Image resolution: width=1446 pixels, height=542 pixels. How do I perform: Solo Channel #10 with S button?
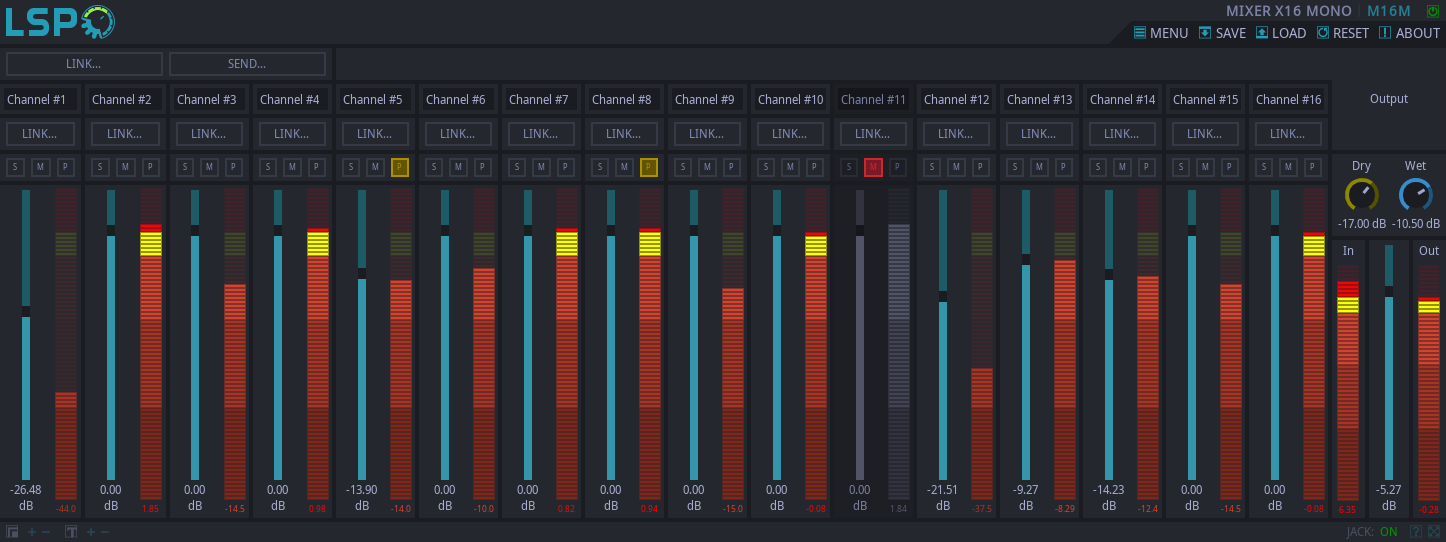pos(766,167)
